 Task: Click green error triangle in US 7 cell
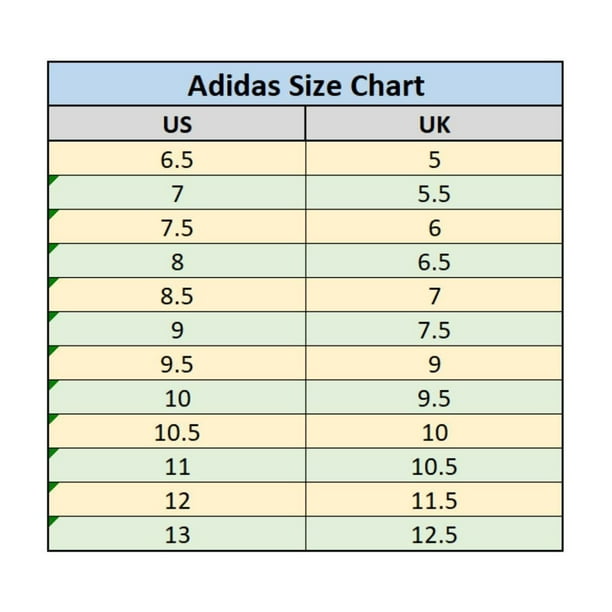click(x=52, y=180)
